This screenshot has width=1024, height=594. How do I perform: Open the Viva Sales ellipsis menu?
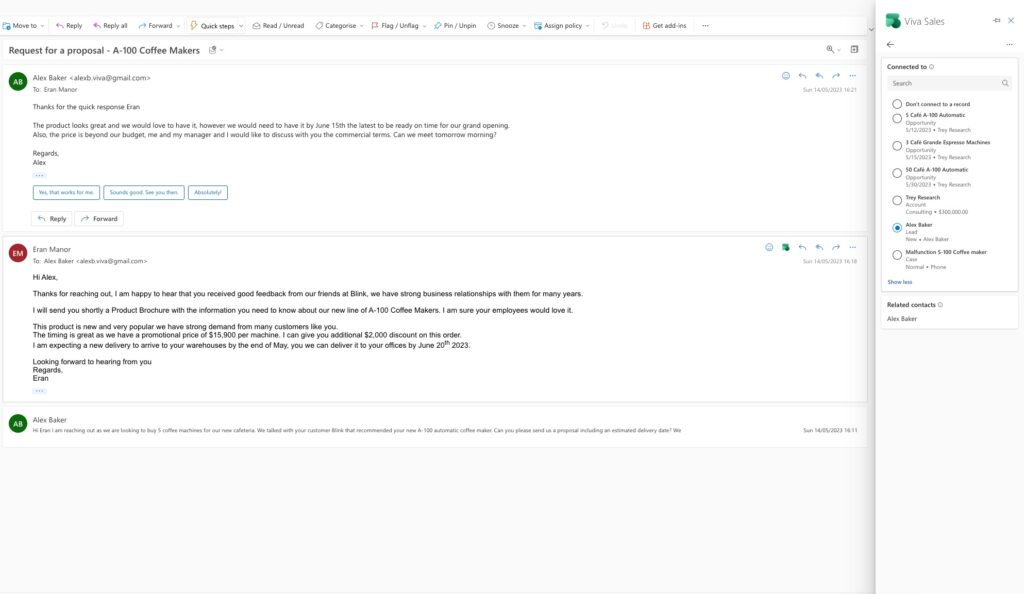click(1008, 44)
